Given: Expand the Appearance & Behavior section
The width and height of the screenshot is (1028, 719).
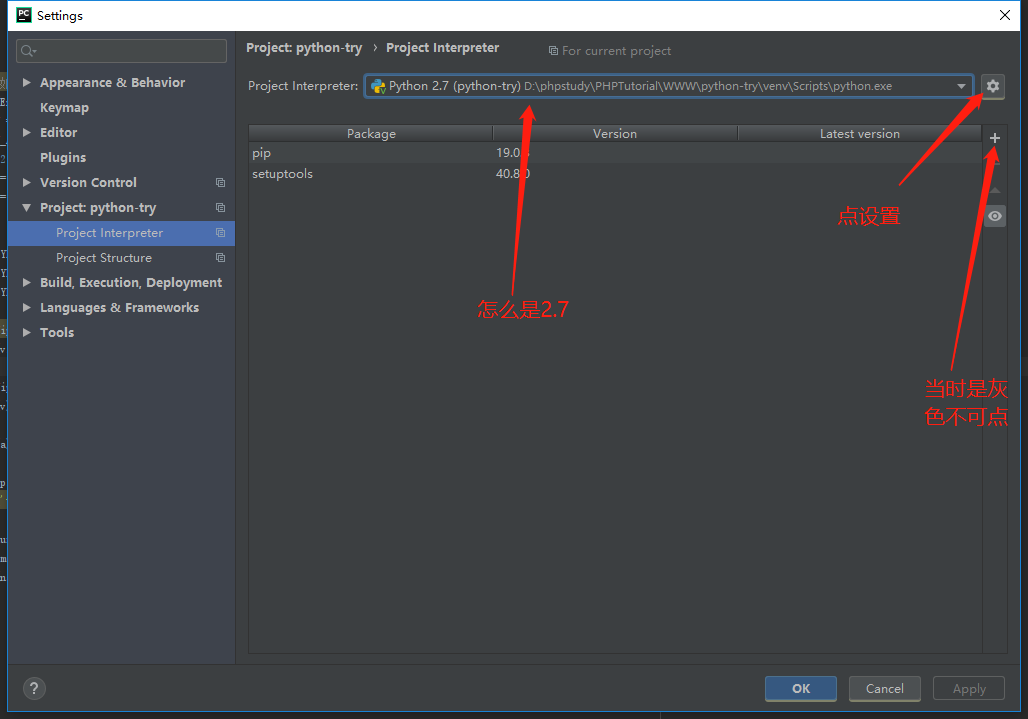Looking at the screenshot, I should (x=27, y=83).
